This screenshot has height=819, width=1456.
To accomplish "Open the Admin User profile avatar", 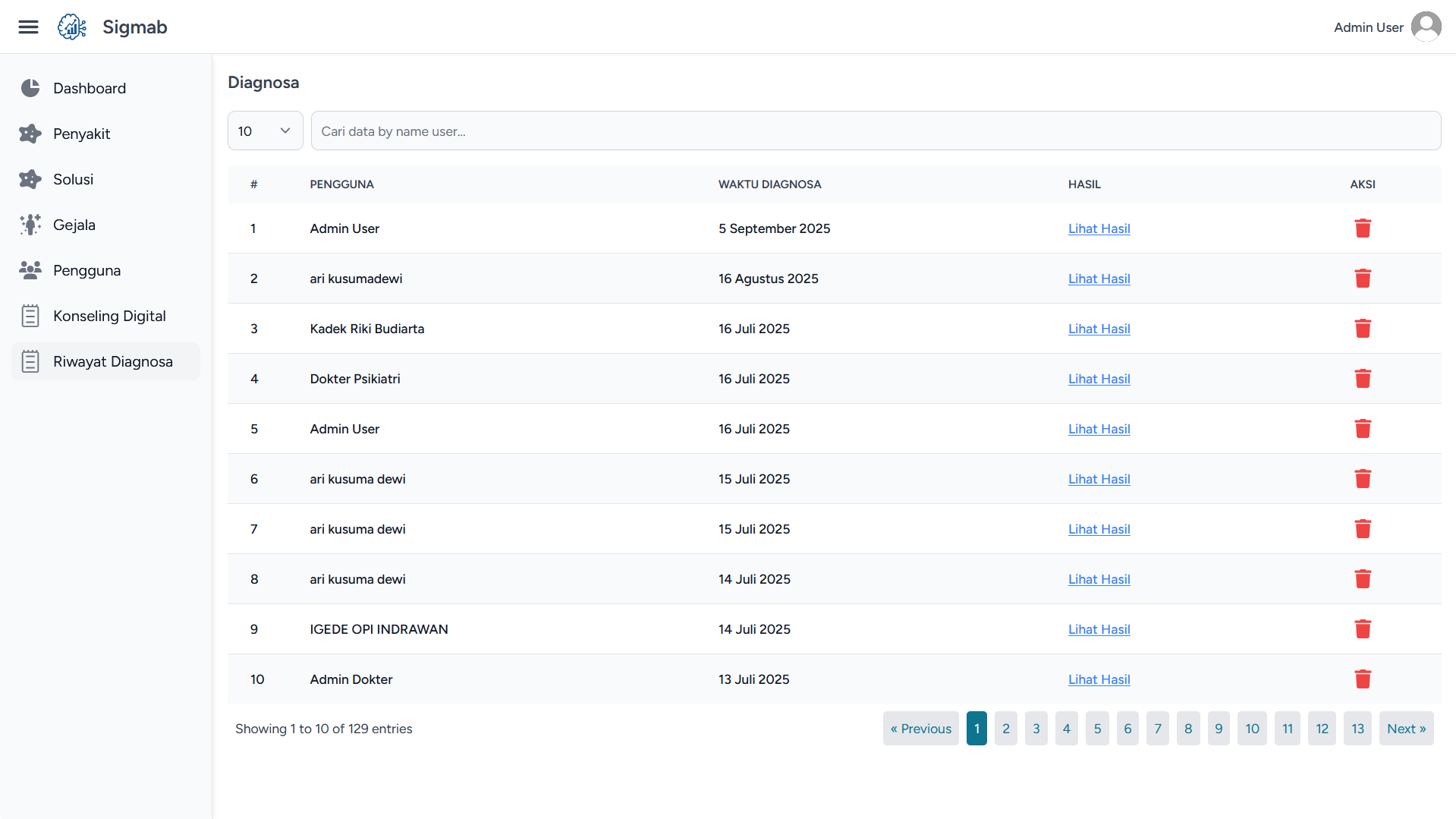I will coord(1426,27).
